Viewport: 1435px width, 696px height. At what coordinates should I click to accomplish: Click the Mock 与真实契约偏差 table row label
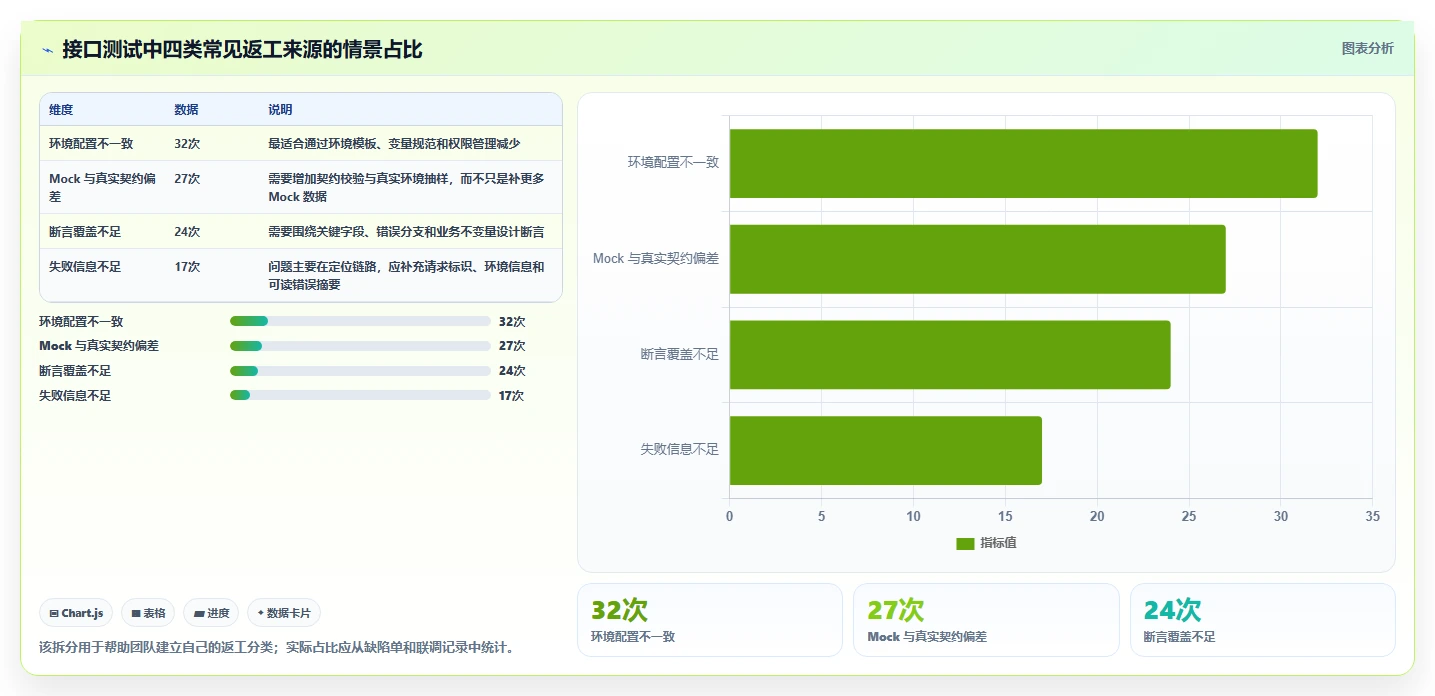pyautogui.click(x=102, y=188)
